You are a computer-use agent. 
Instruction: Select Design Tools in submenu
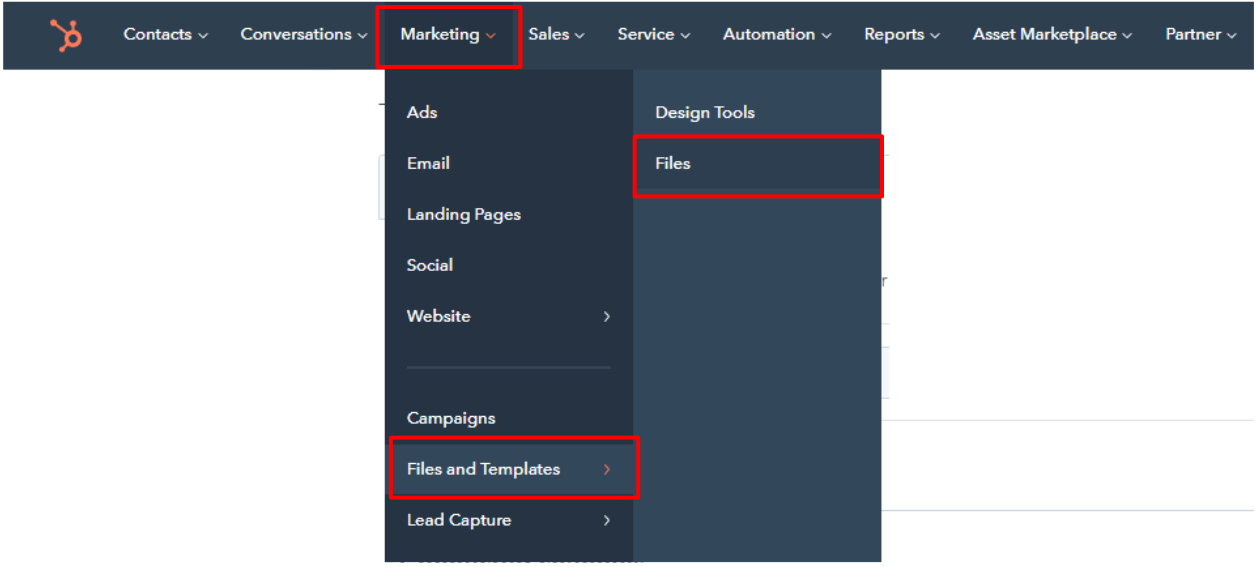705,112
